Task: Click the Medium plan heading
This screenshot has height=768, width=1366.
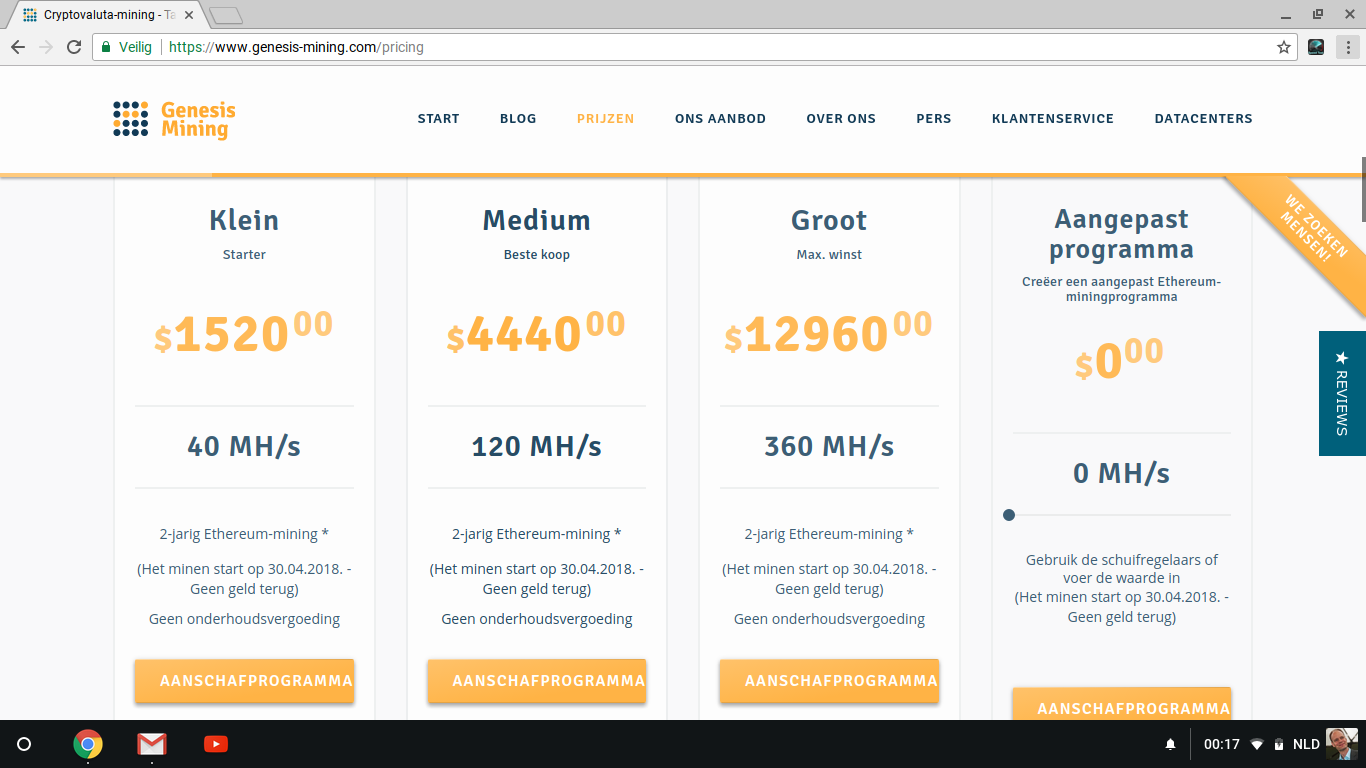Action: 537,220
